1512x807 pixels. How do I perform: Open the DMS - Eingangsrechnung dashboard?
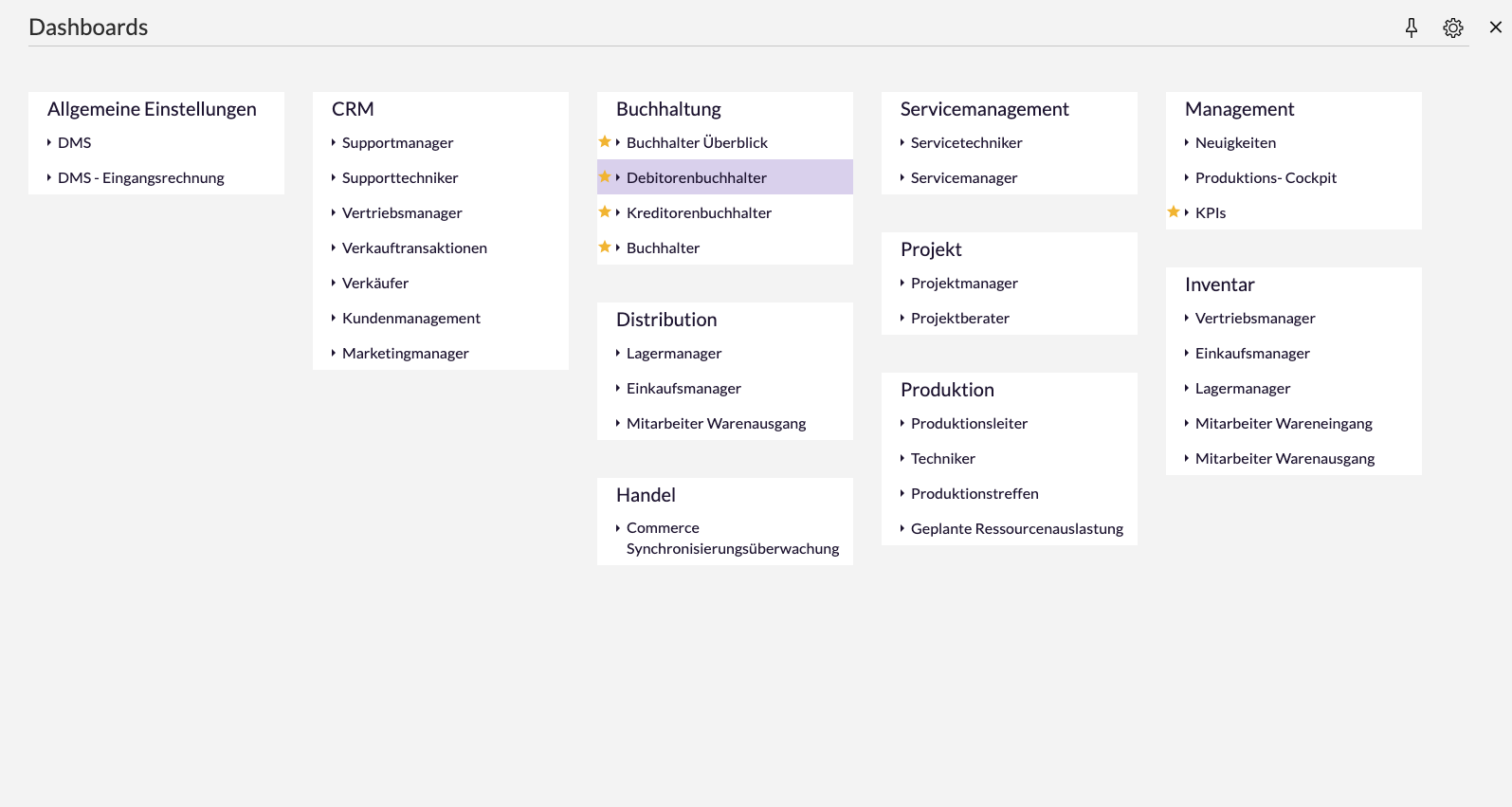pos(140,177)
